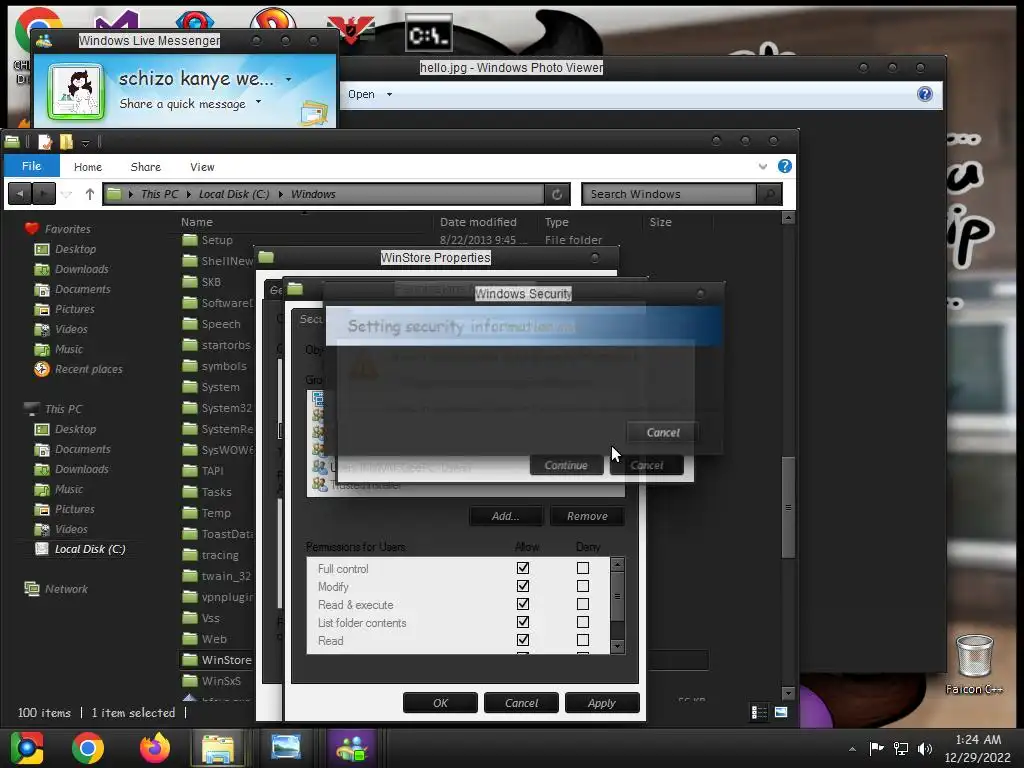Go up one folder level arrow

tap(89, 194)
